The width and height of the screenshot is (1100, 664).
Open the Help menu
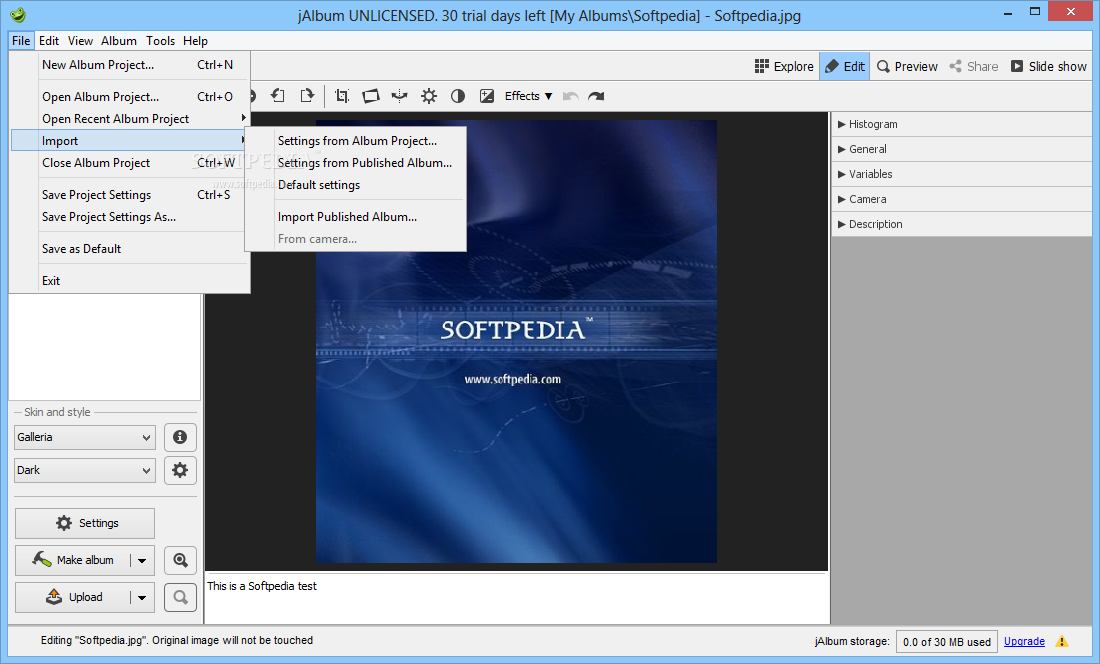coord(195,41)
